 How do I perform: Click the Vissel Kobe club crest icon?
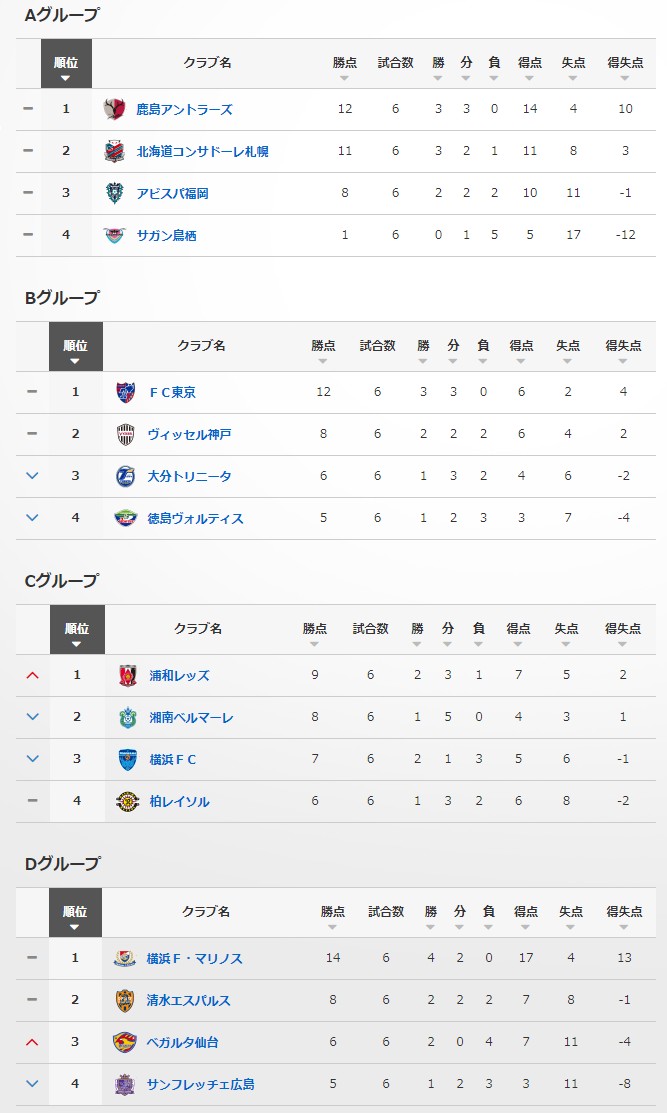(x=125, y=434)
